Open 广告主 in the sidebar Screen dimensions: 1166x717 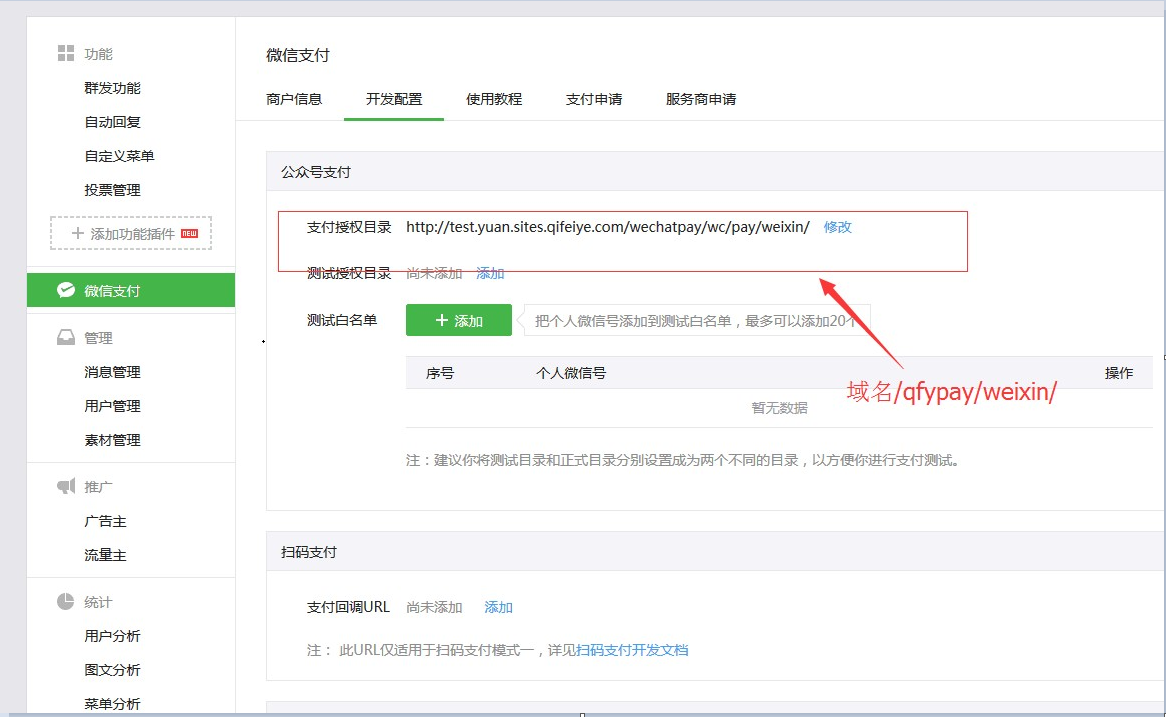tap(105, 521)
